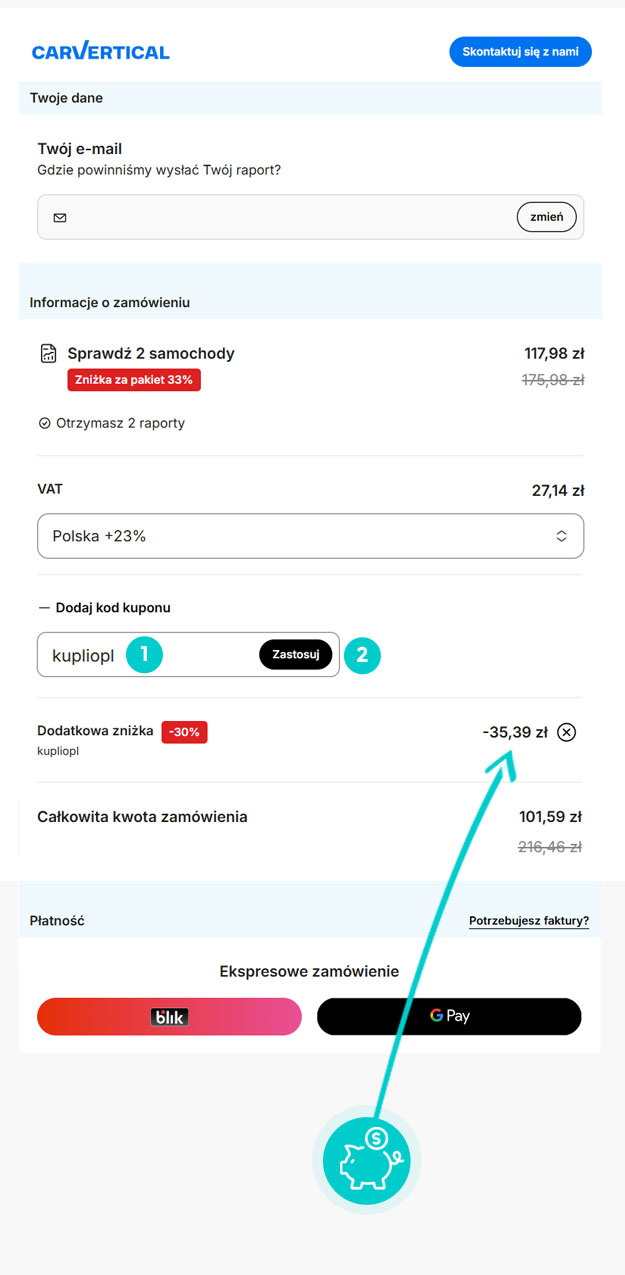Click the piggy bank savings icon
The image size is (625, 1275).
tap(366, 1160)
